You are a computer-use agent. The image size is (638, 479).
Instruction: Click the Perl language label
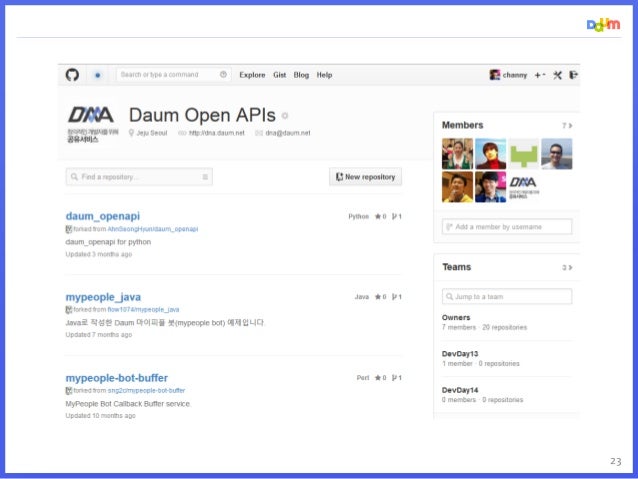click(x=363, y=378)
